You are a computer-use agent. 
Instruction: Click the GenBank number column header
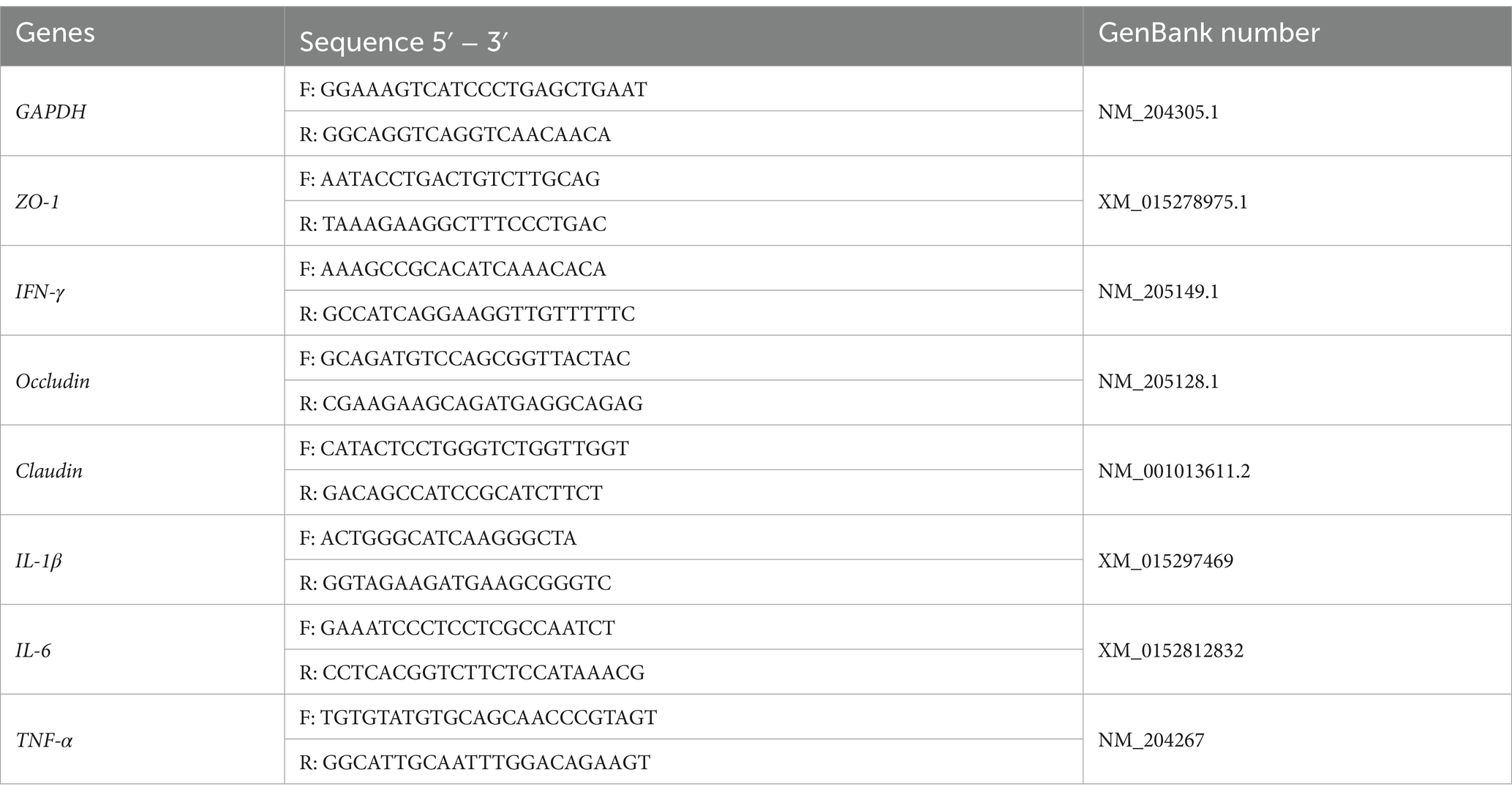[x=1297, y=37]
